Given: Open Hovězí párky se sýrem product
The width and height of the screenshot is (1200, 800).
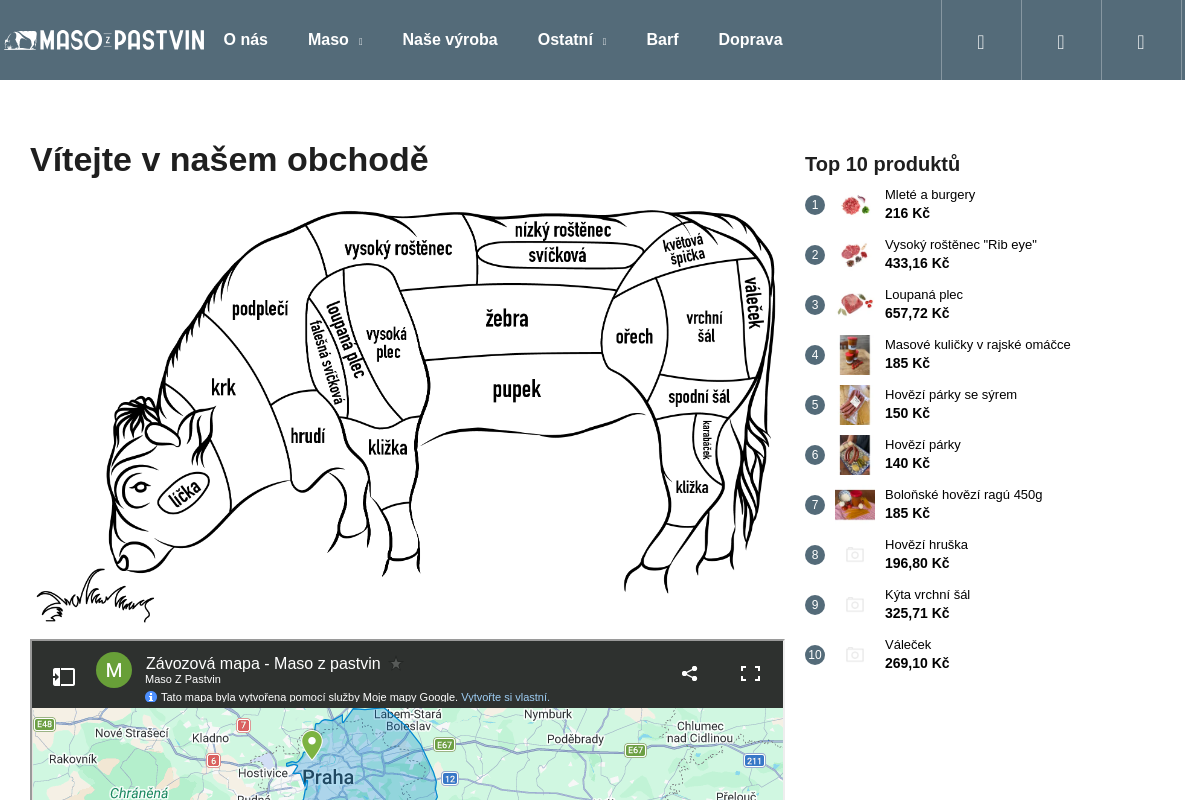Looking at the screenshot, I should pos(951,395).
